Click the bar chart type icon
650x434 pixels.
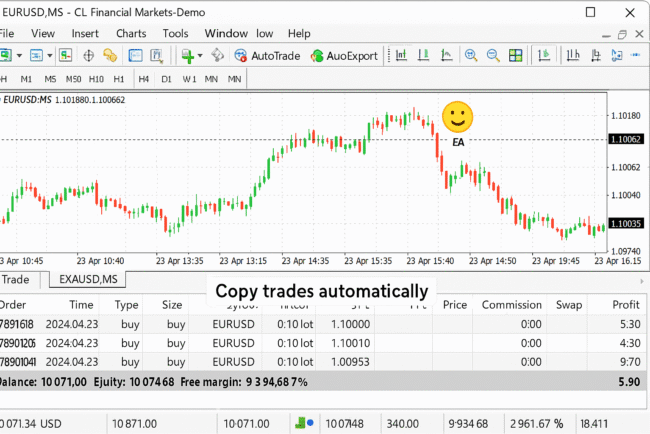(400, 56)
